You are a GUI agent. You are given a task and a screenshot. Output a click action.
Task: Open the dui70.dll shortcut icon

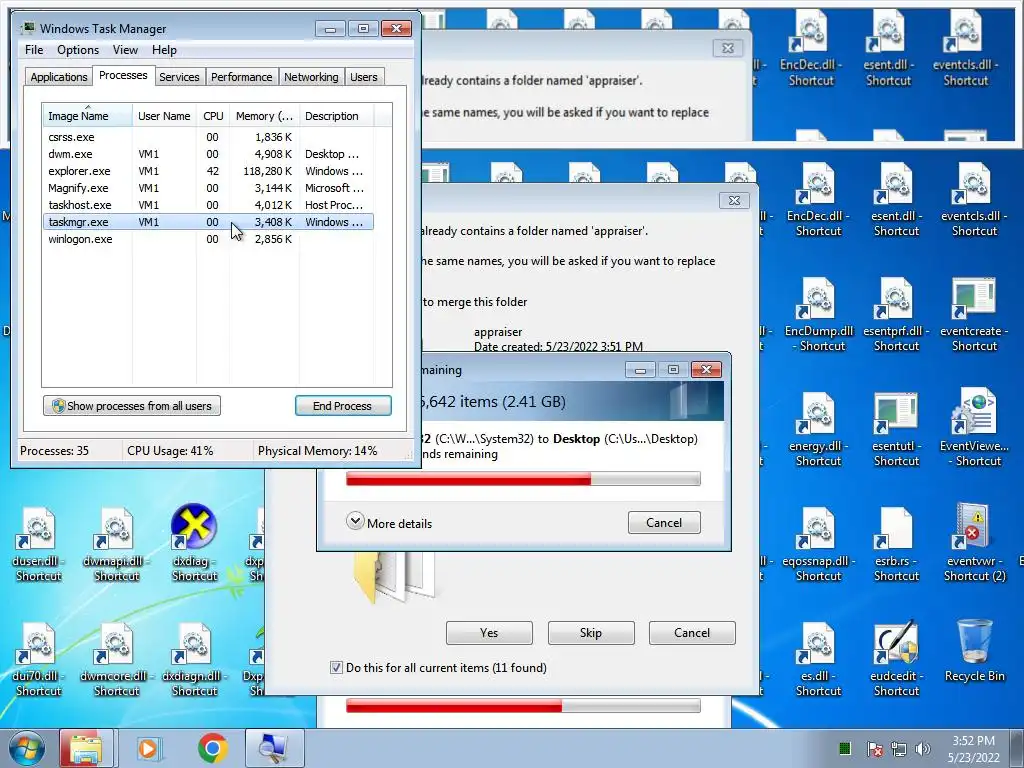pyautogui.click(x=38, y=658)
